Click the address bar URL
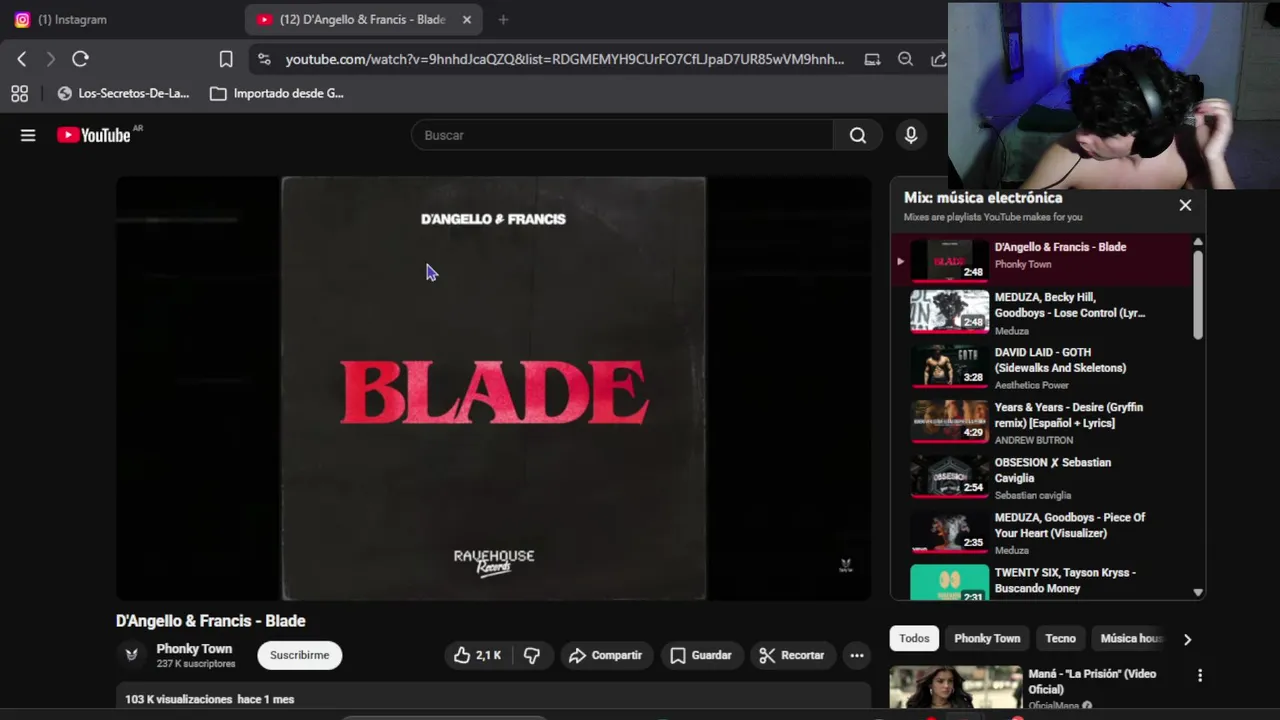Viewport: 1280px width, 720px height. pos(564,59)
